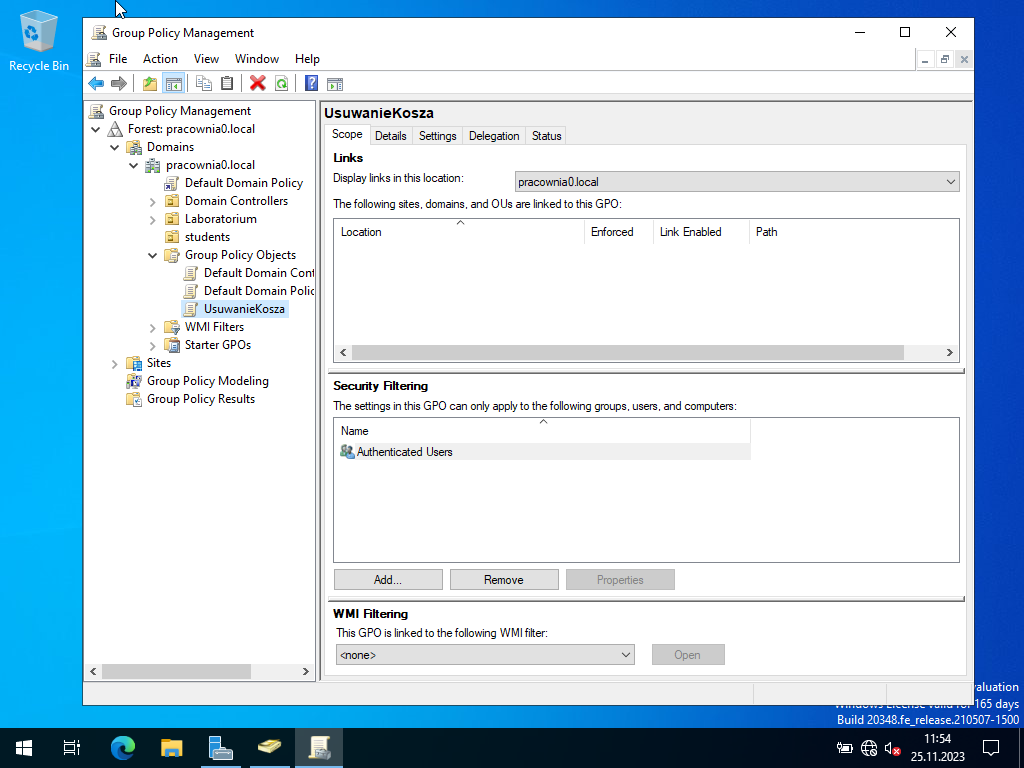The width and height of the screenshot is (1024, 768).
Task: Open Server Manager from the taskbar
Action: click(x=220, y=747)
